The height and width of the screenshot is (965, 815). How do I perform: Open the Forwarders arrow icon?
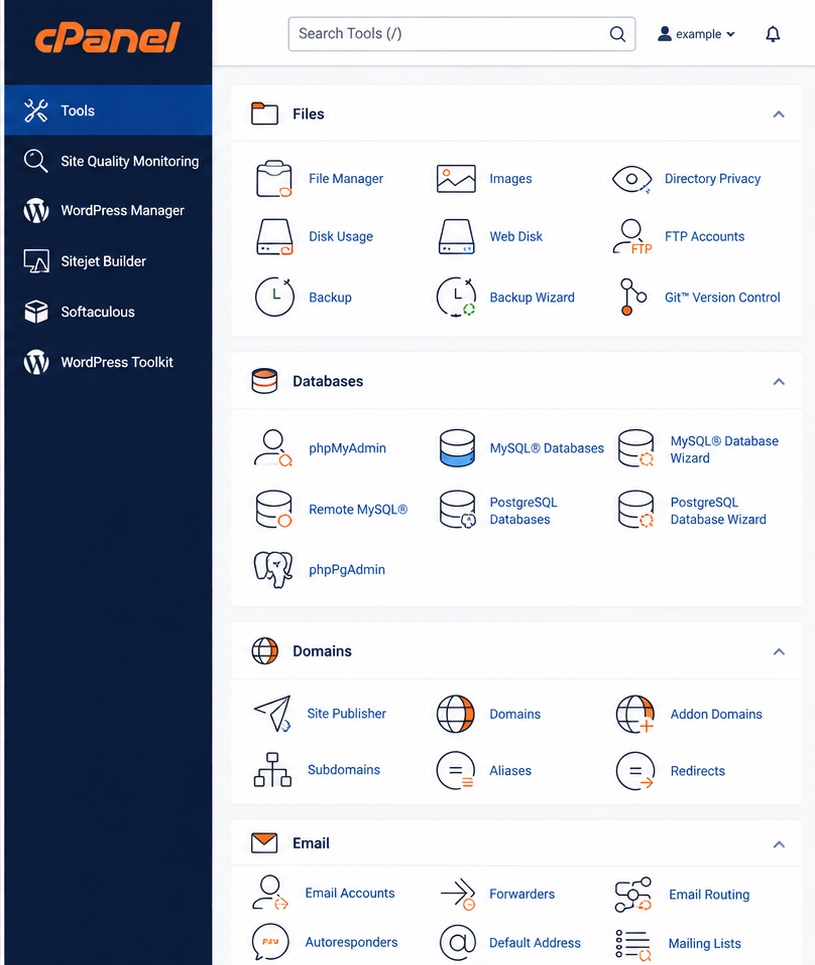pyautogui.click(x=458, y=894)
